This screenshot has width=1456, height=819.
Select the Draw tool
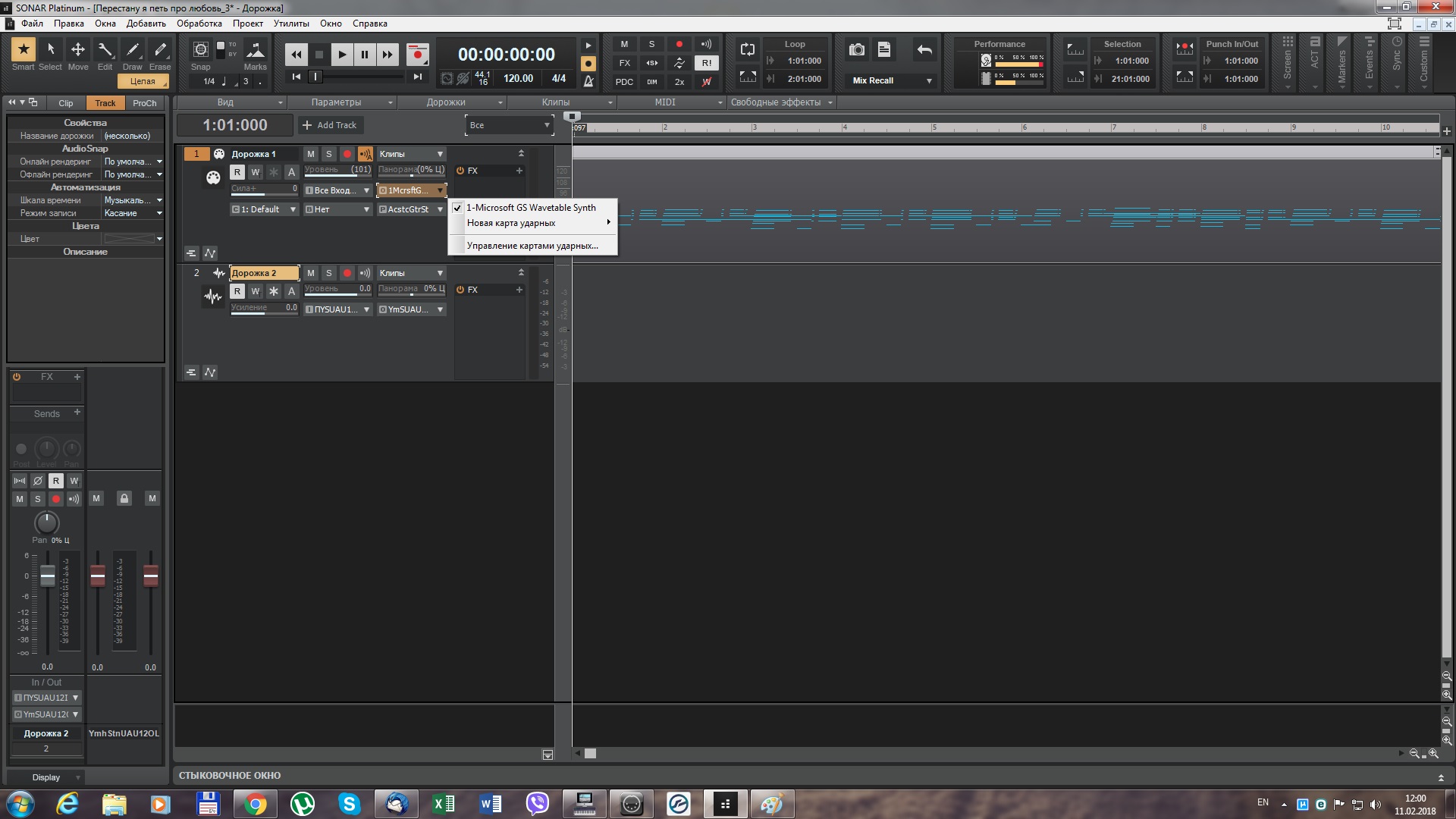(x=133, y=50)
